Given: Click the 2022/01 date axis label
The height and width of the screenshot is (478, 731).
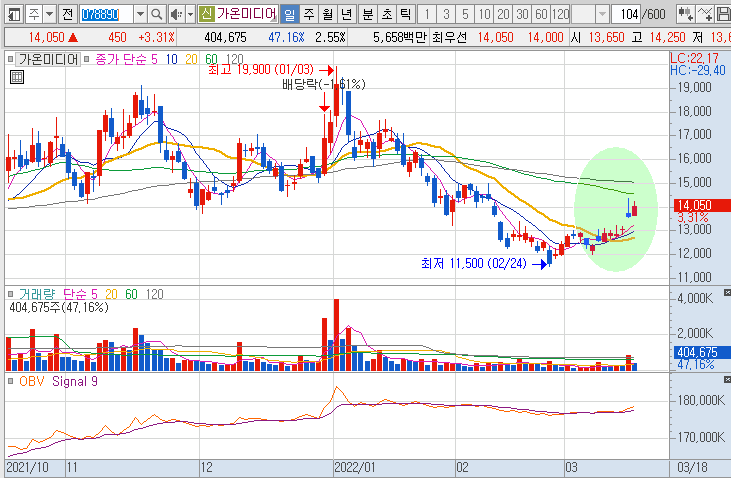Looking at the screenshot, I should pyautogui.click(x=355, y=467).
